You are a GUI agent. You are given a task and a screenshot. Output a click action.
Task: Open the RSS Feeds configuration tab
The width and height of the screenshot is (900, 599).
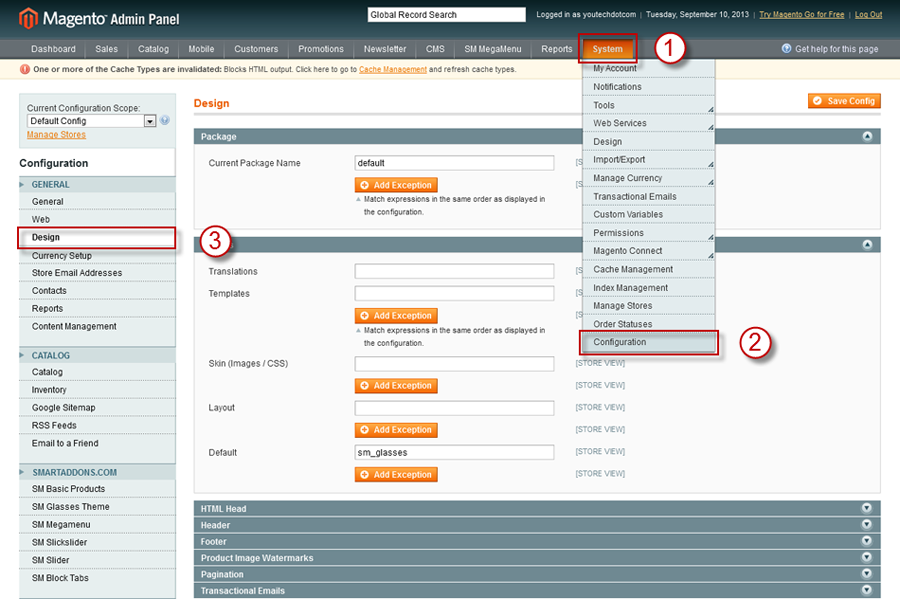[97, 426]
